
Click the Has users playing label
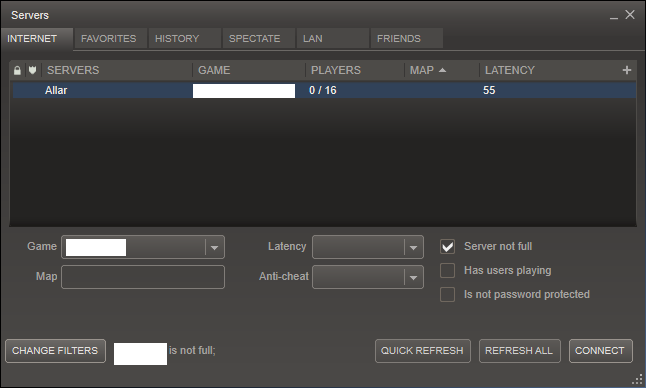coord(508,271)
